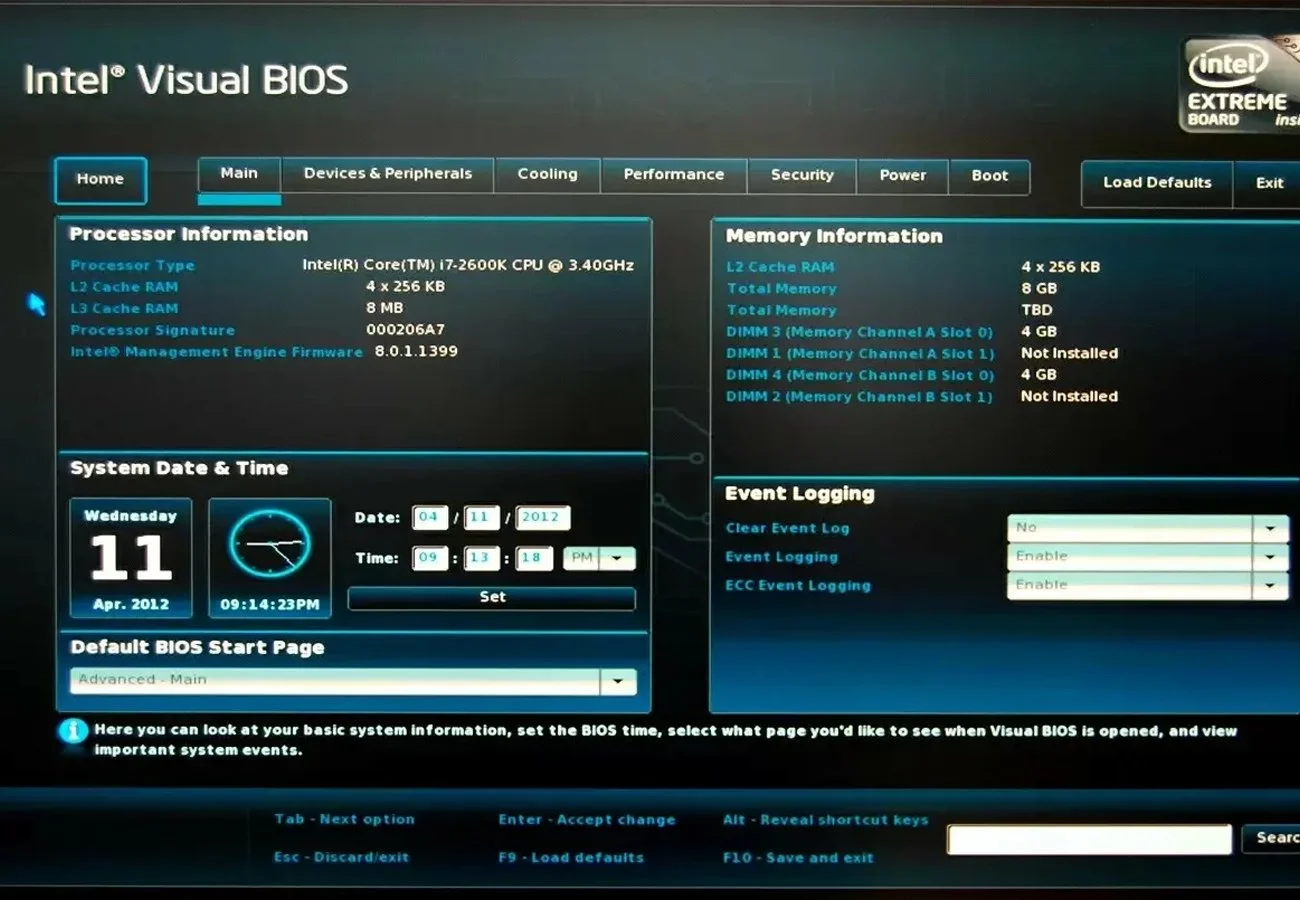Viewport: 1300px width, 900px height.
Task: Click the "DIMM 2 (Memory Channel B Slot 1)" label
Action: click(x=860, y=397)
